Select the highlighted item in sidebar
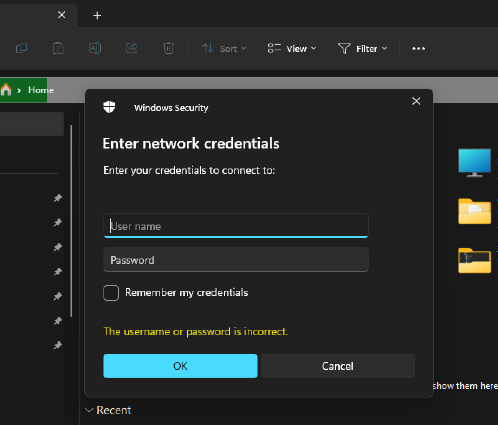Image resolution: width=498 pixels, height=425 pixels. (32, 124)
